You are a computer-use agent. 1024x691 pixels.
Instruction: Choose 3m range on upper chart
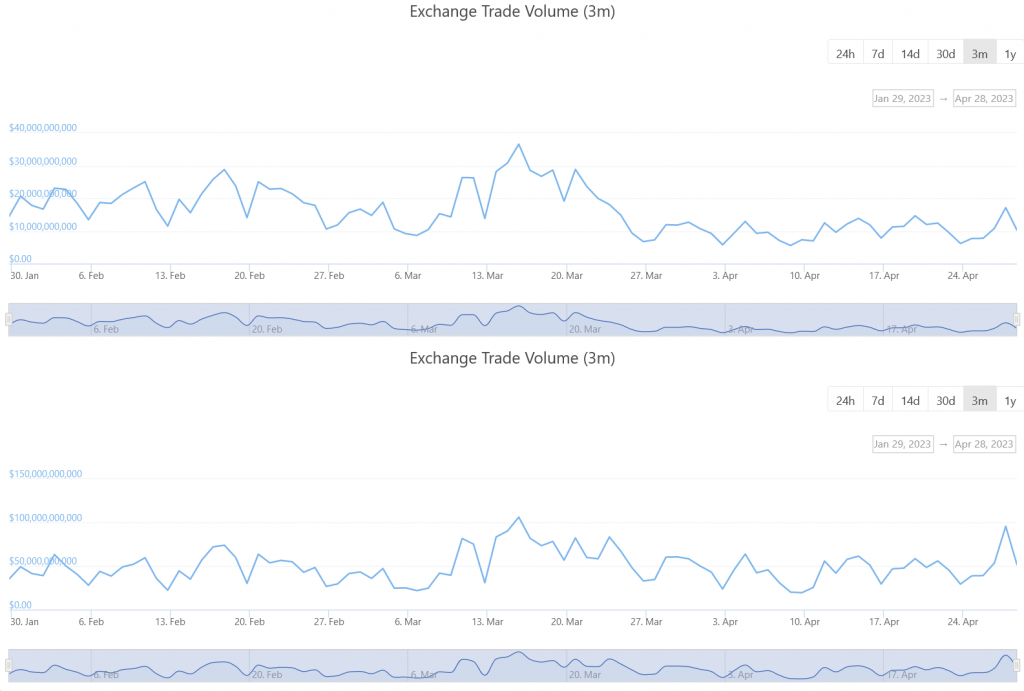pos(980,54)
